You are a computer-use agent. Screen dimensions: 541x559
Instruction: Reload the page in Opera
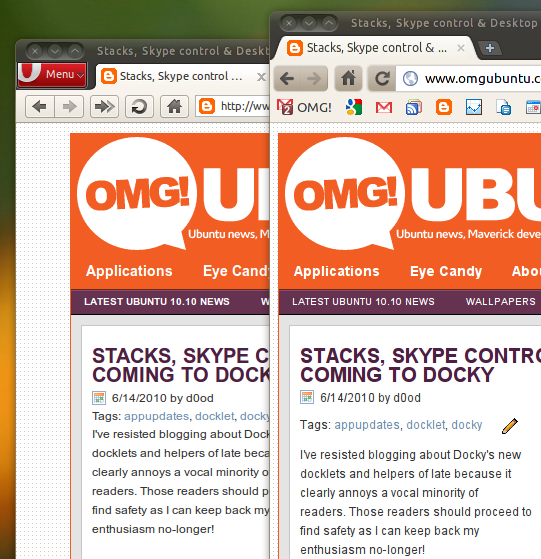[x=139, y=106]
